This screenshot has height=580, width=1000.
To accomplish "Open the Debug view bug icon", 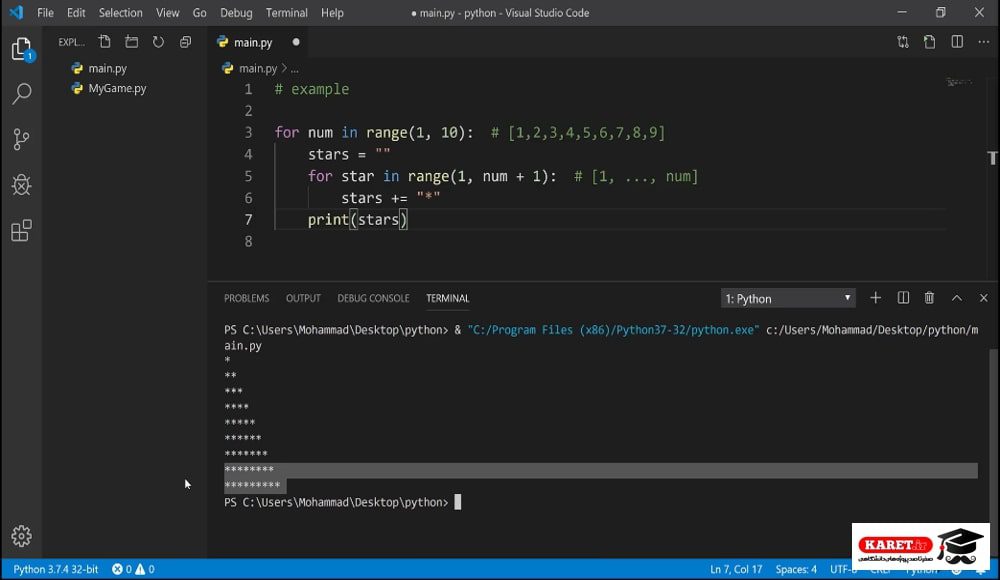I will 21,185.
